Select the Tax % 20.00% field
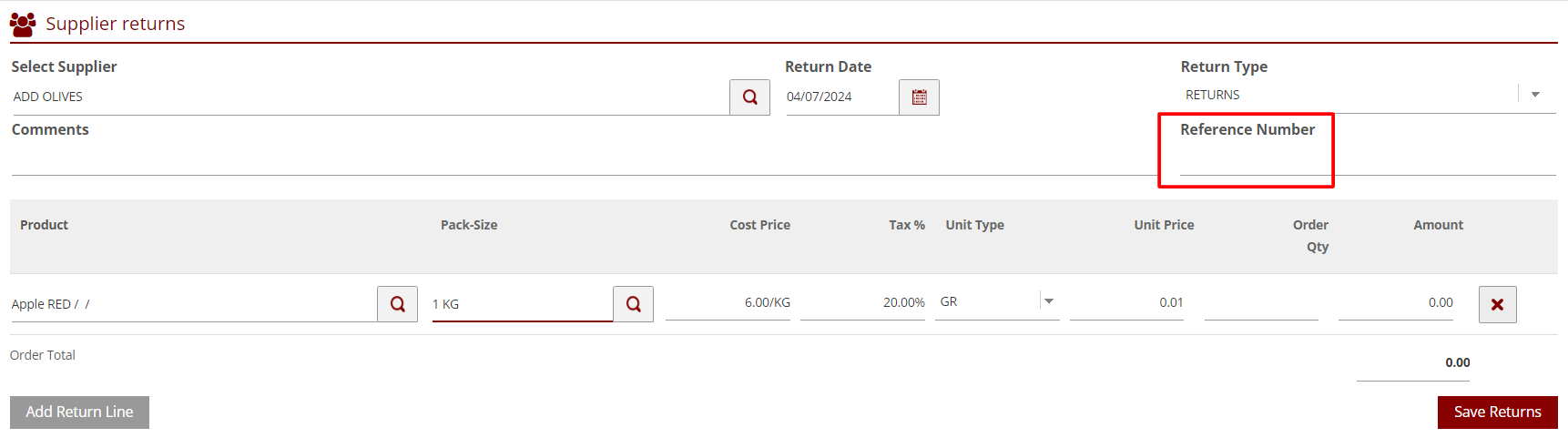This screenshot has height=448, width=1568. (x=862, y=302)
